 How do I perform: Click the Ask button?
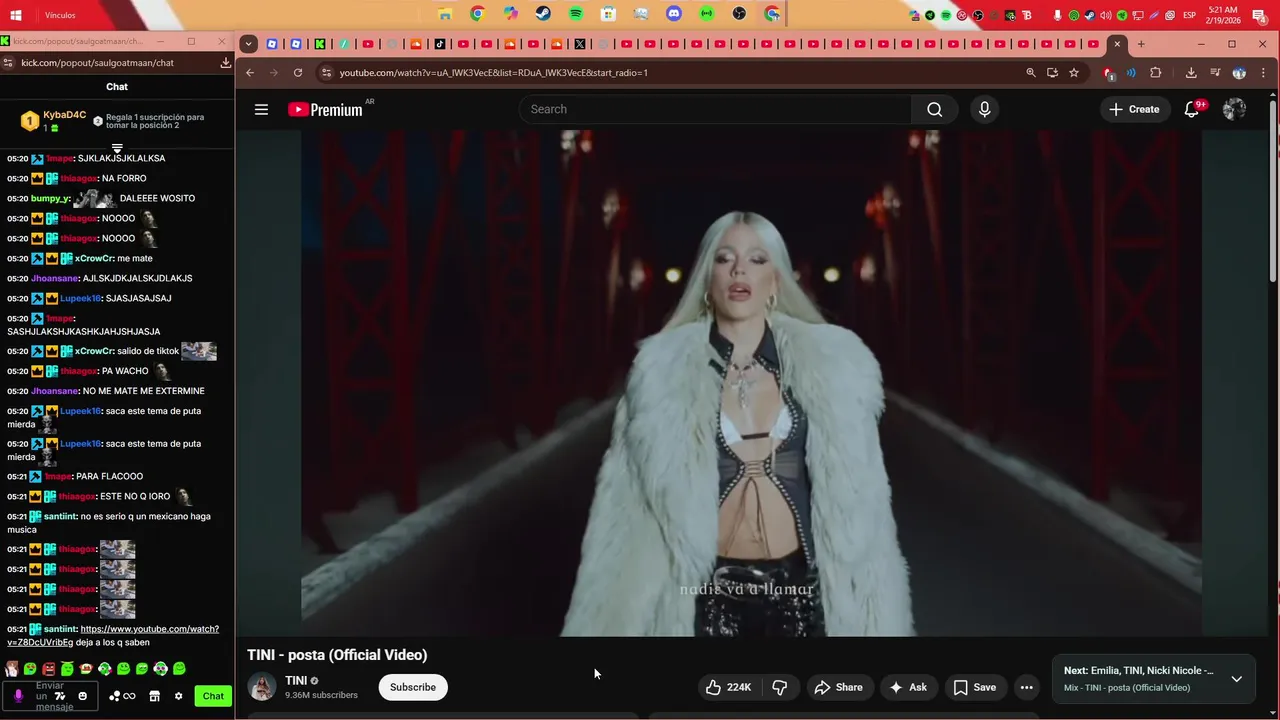(x=908, y=687)
